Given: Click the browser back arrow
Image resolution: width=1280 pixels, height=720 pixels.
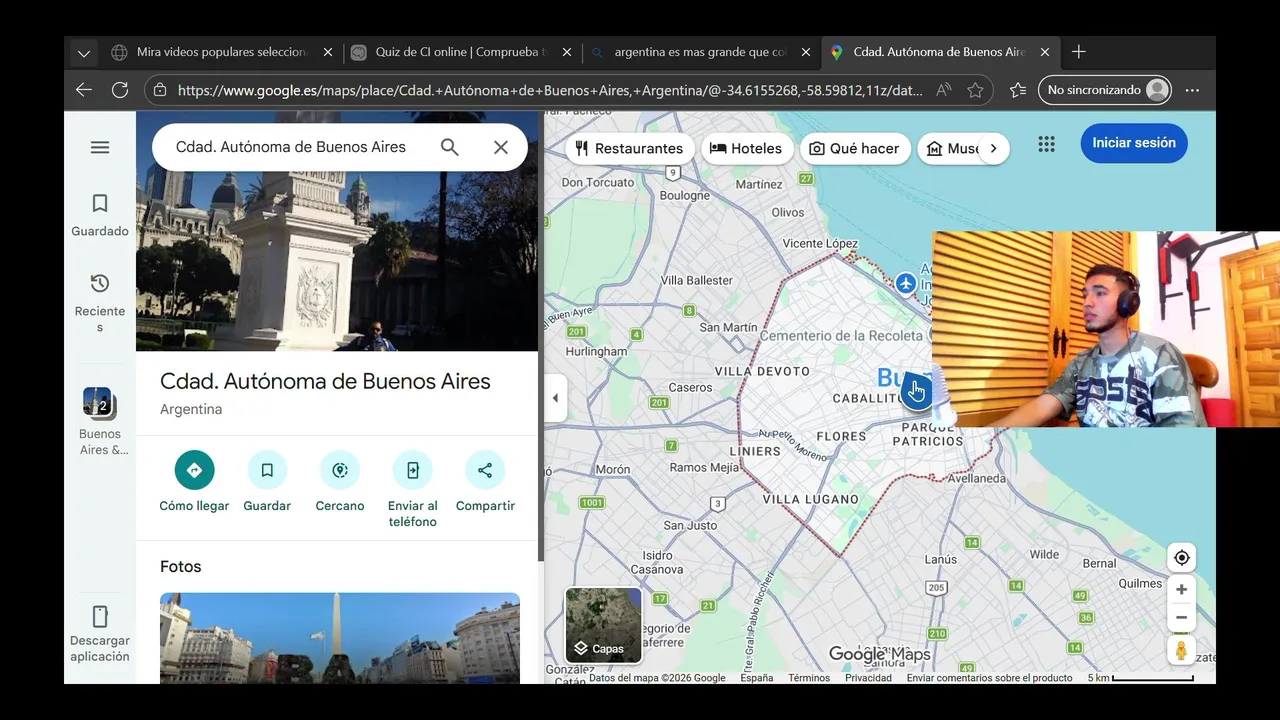Looking at the screenshot, I should click(x=84, y=90).
